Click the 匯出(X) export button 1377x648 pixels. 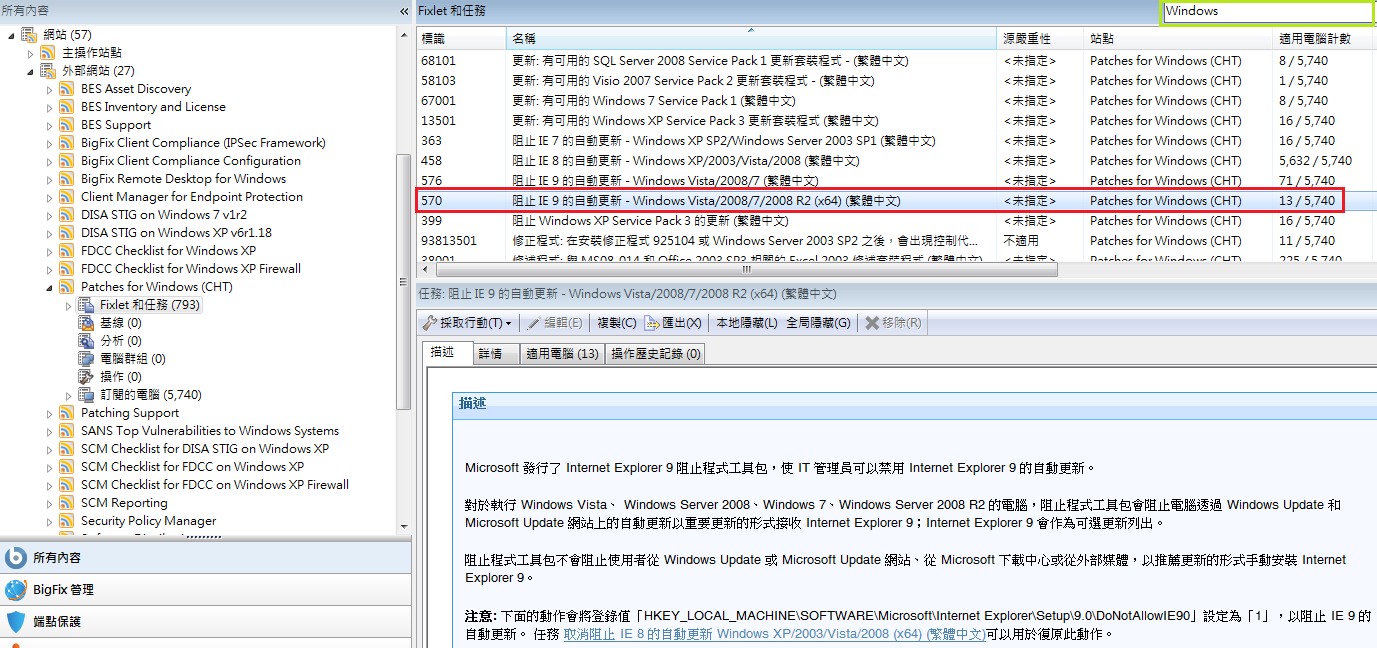tap(673, 323)
